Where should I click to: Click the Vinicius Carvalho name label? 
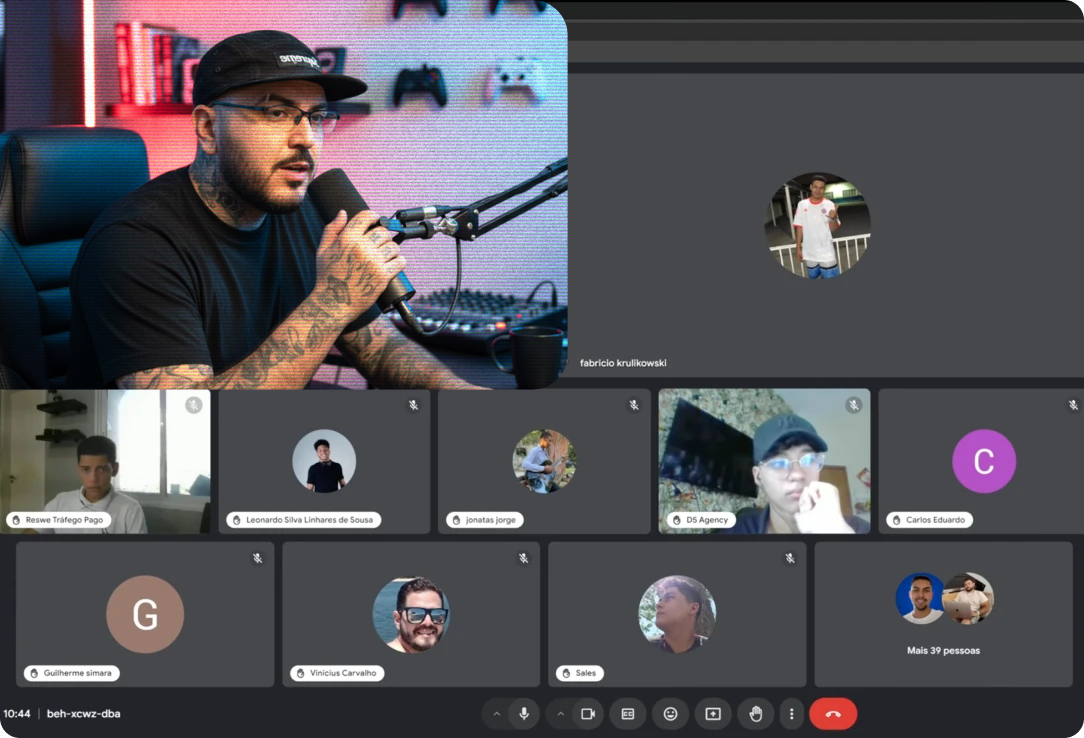point(336,673)
